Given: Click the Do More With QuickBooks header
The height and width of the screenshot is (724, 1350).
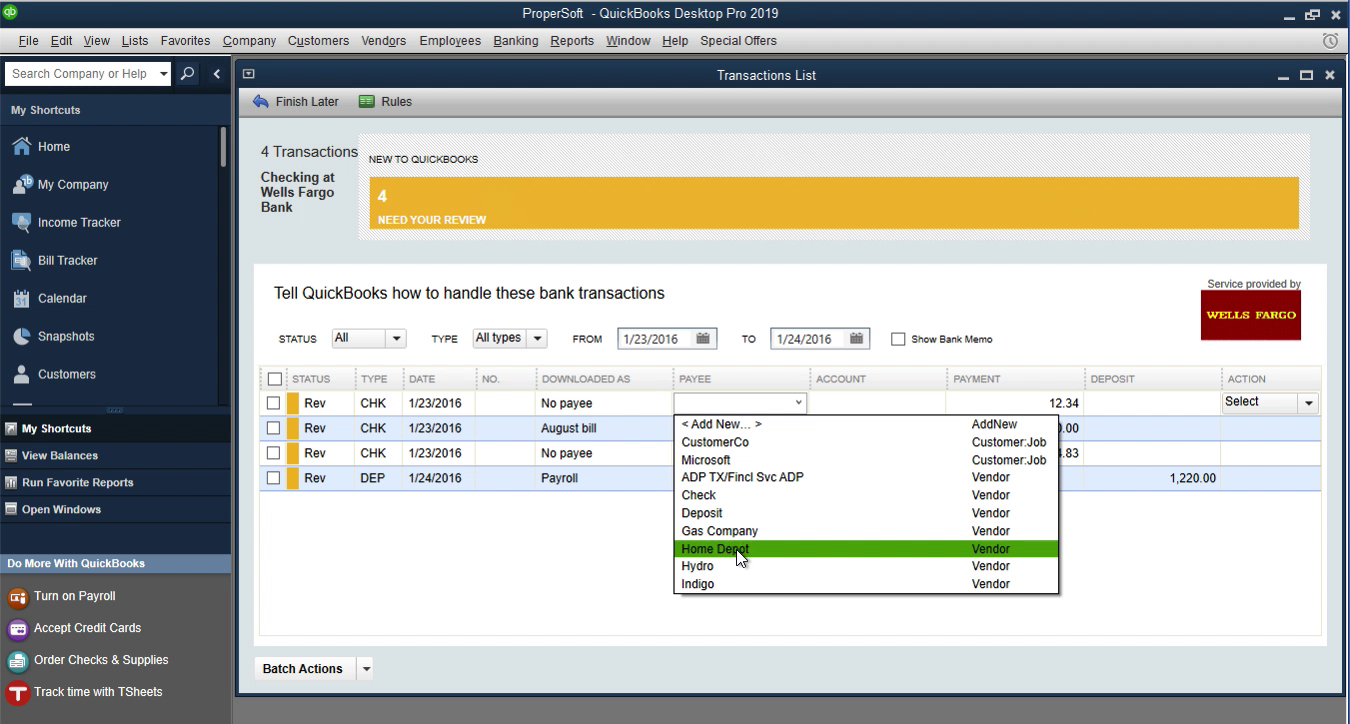Looking at the screenshot, I should tap(115, 564).
